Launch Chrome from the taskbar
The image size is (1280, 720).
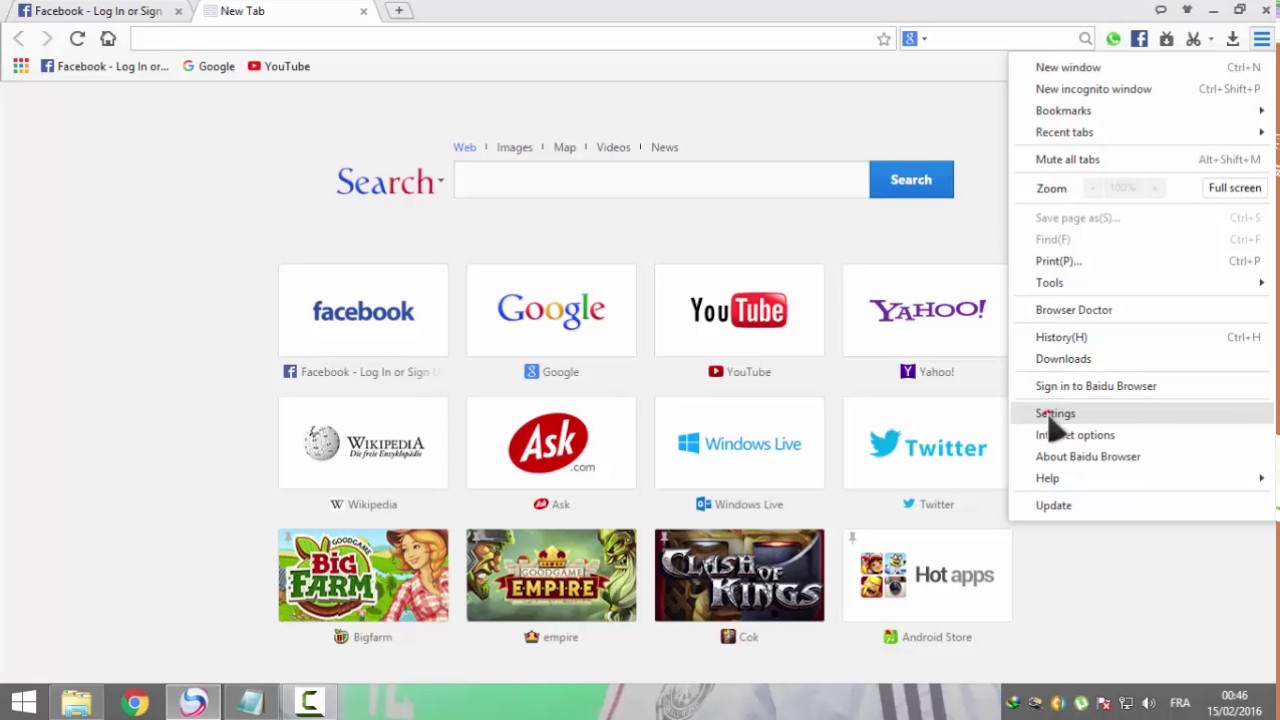click(135, 702)
